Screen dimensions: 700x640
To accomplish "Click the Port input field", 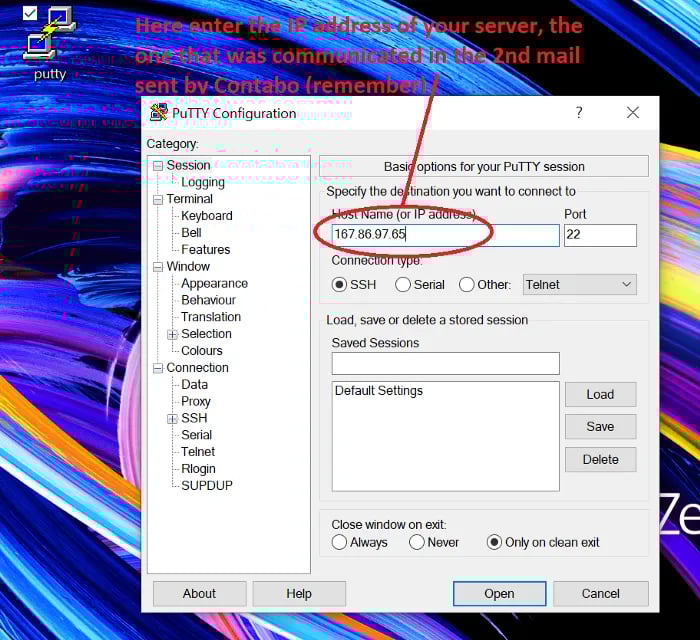I will tap(600, 235).
